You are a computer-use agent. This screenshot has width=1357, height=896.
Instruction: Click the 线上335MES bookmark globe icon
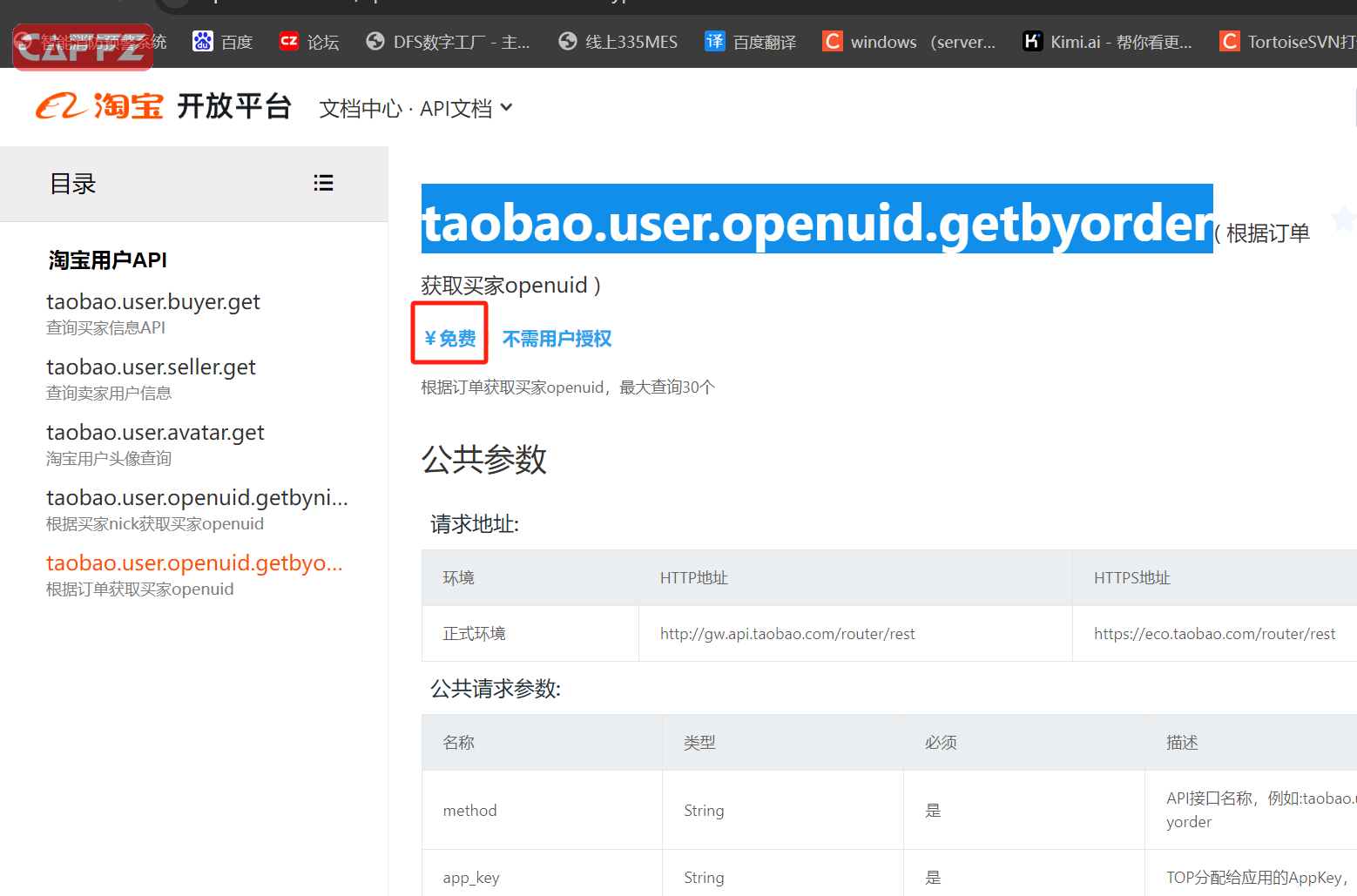pos(568,41)
